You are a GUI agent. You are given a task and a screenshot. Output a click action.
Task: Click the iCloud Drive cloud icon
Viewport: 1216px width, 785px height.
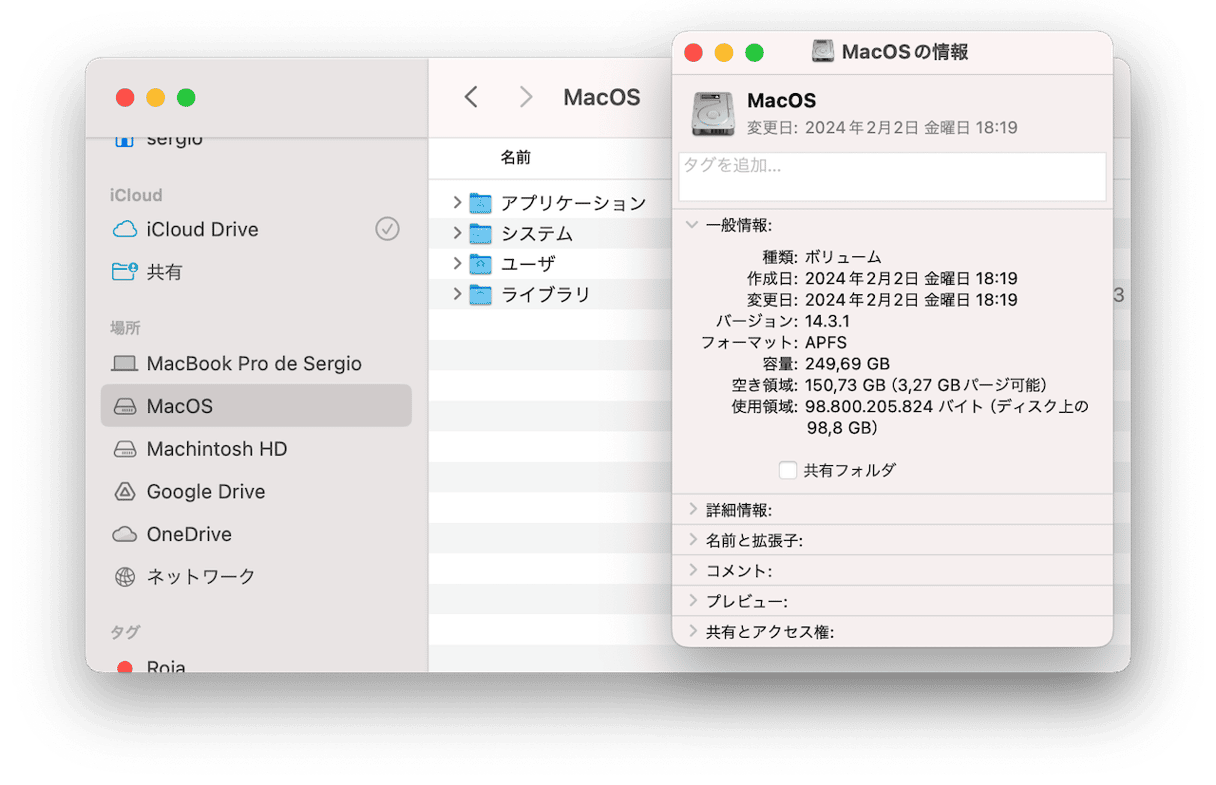125,230
